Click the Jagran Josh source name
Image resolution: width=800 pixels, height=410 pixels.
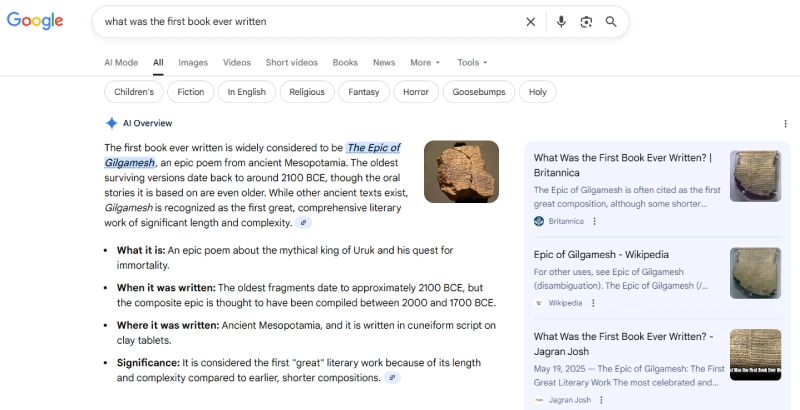(569, 400)
